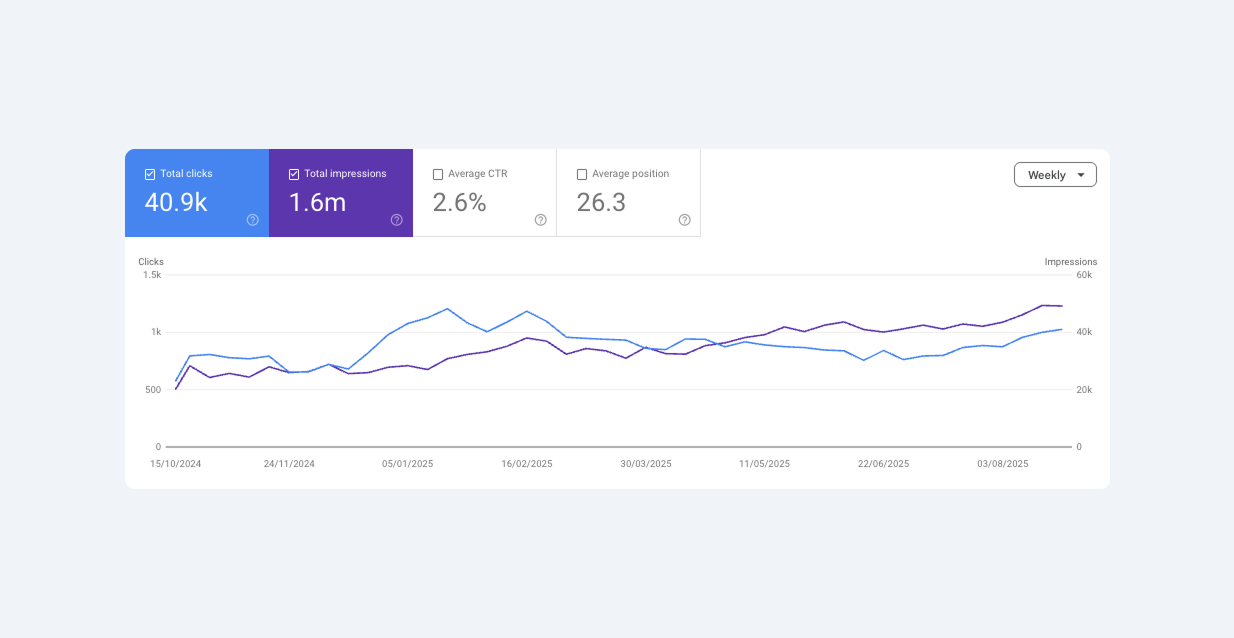Click the help icon on Total impressions card
Image resolution: width=1234 pixels, height=638 pixels.
click(397, 220)
